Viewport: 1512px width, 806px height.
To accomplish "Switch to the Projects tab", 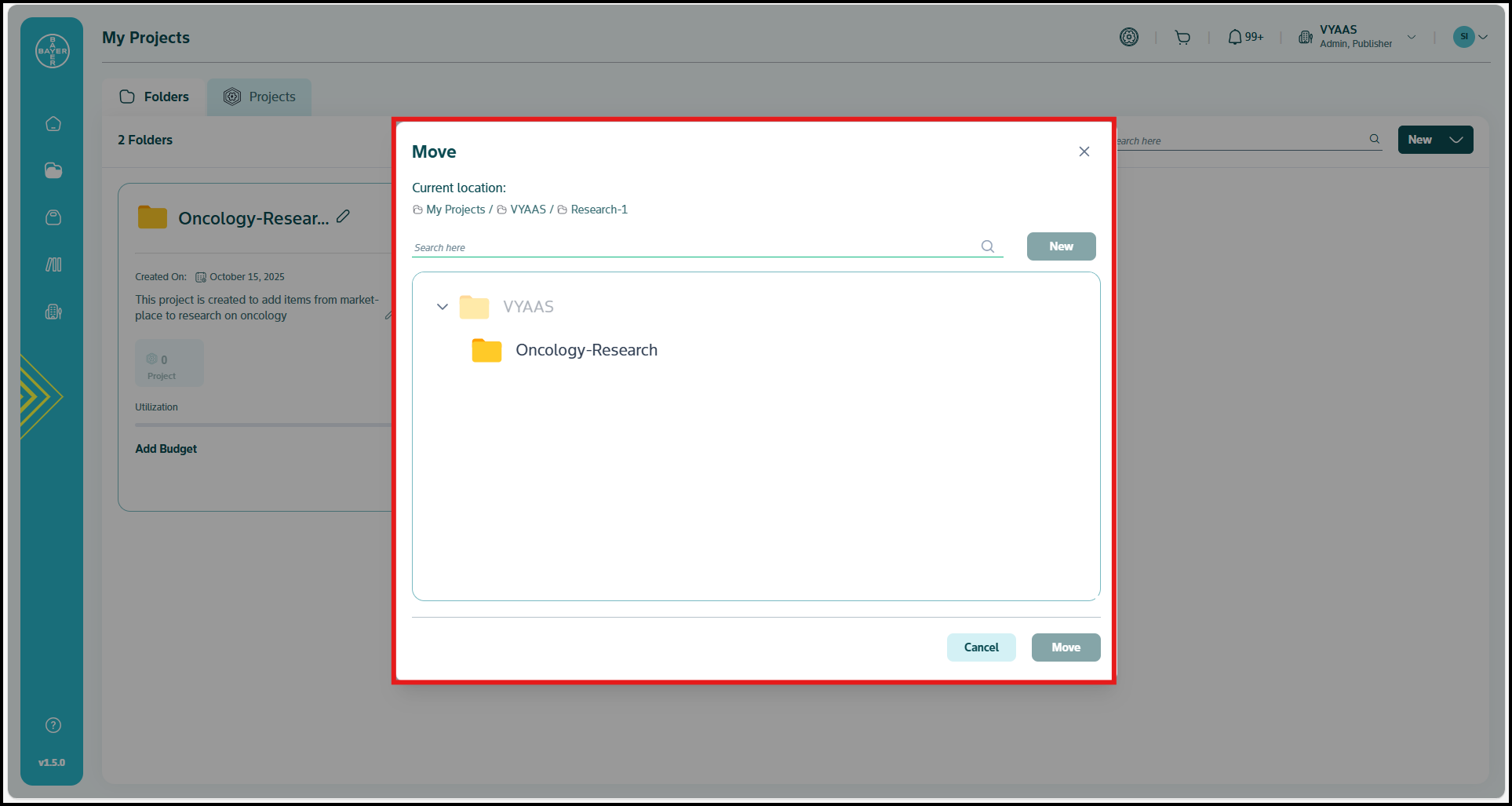I will (x=260, y=97).
